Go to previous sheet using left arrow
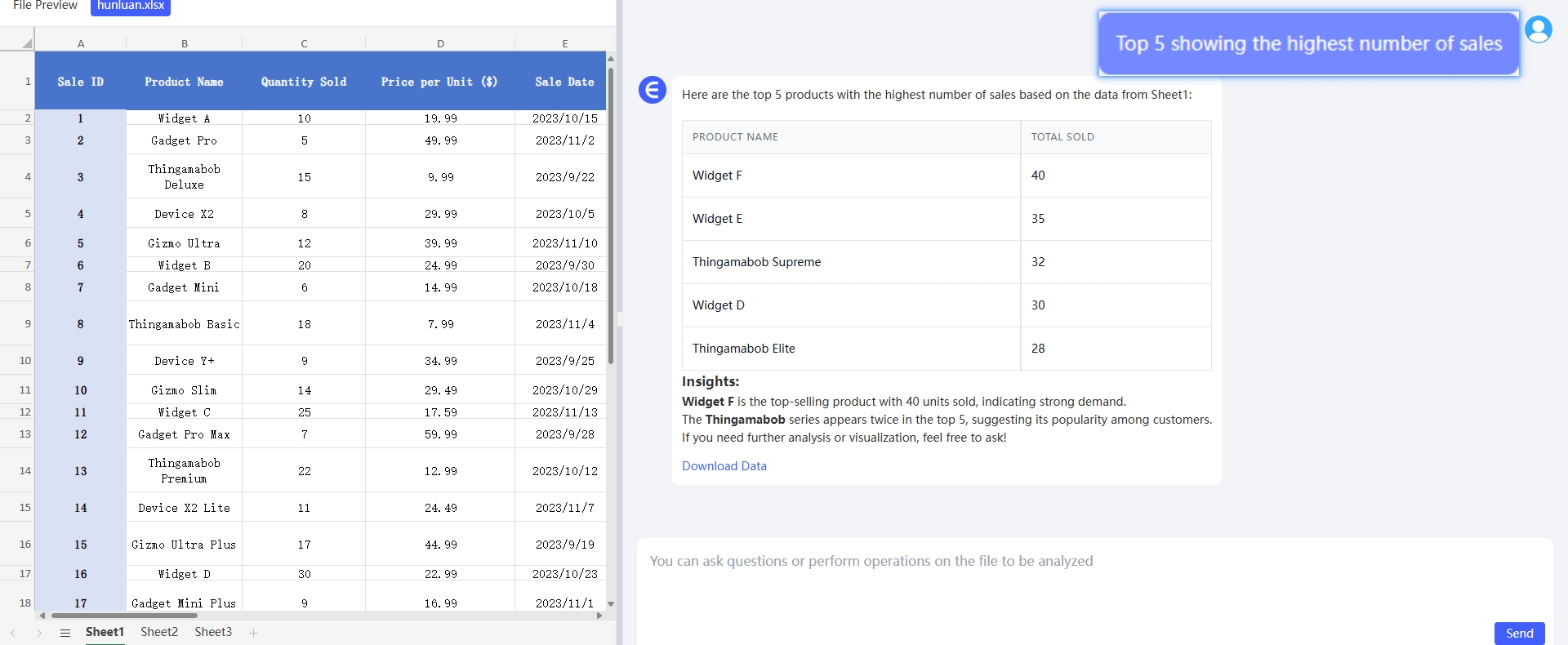This screenshot has width=1568, height=645. click(13, 633)
